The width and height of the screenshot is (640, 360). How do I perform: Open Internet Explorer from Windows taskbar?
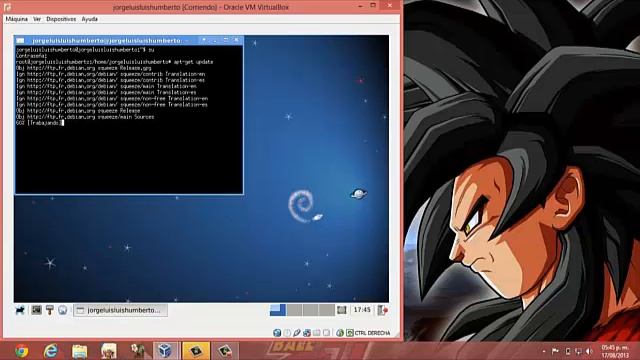51,351
